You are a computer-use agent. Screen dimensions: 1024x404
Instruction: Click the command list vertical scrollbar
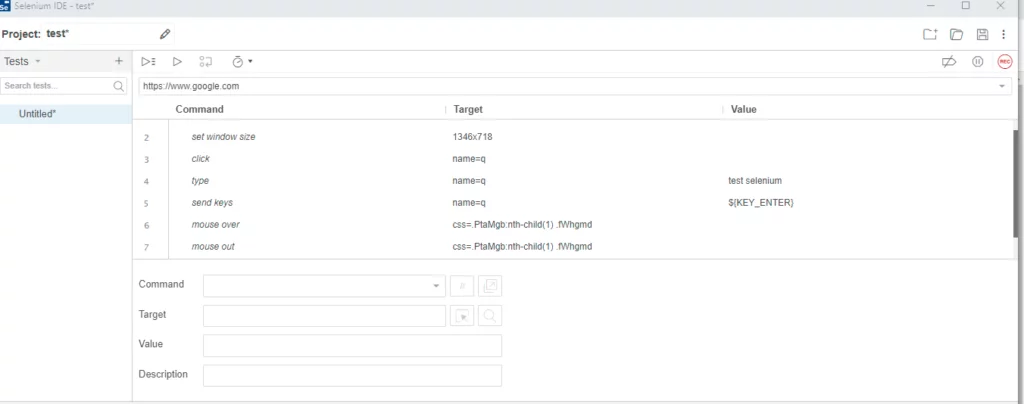coord(1016,183)
